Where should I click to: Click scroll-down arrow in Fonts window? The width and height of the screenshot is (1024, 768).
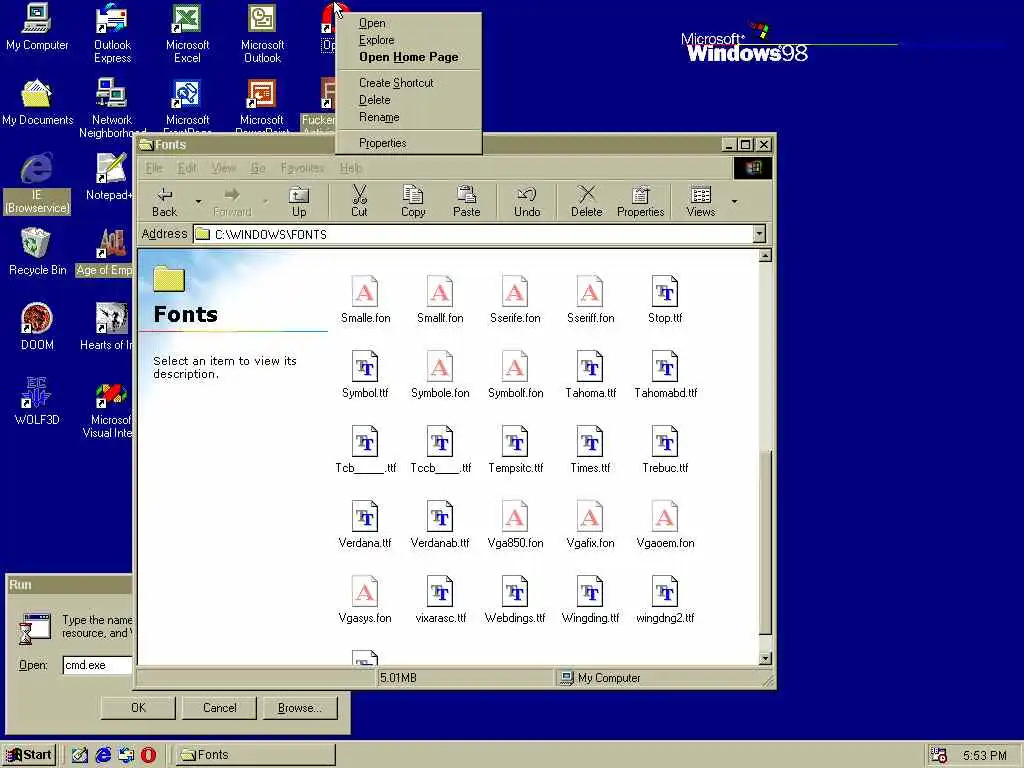pyautogui.click(x=765, y=658)
